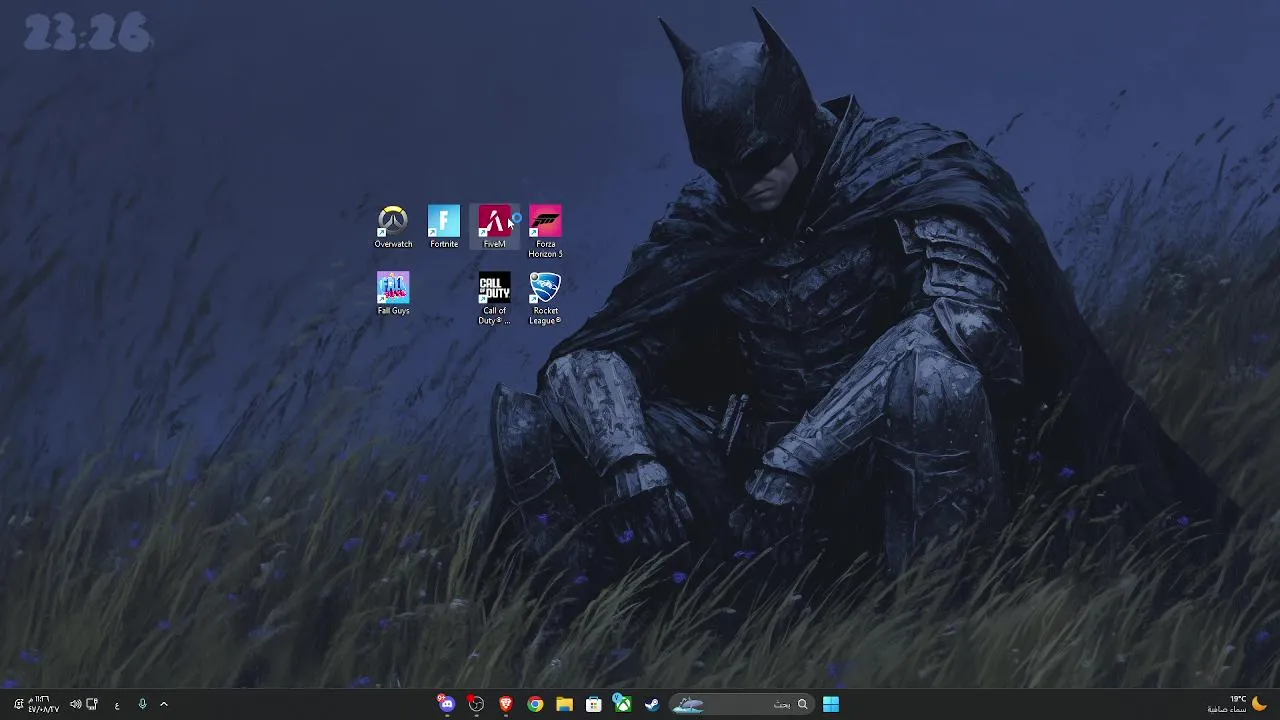Image resolution: width=1280 pixels, height=720 pixels.
Task: Open Steam from the taskbar
Action: [651, 704]
